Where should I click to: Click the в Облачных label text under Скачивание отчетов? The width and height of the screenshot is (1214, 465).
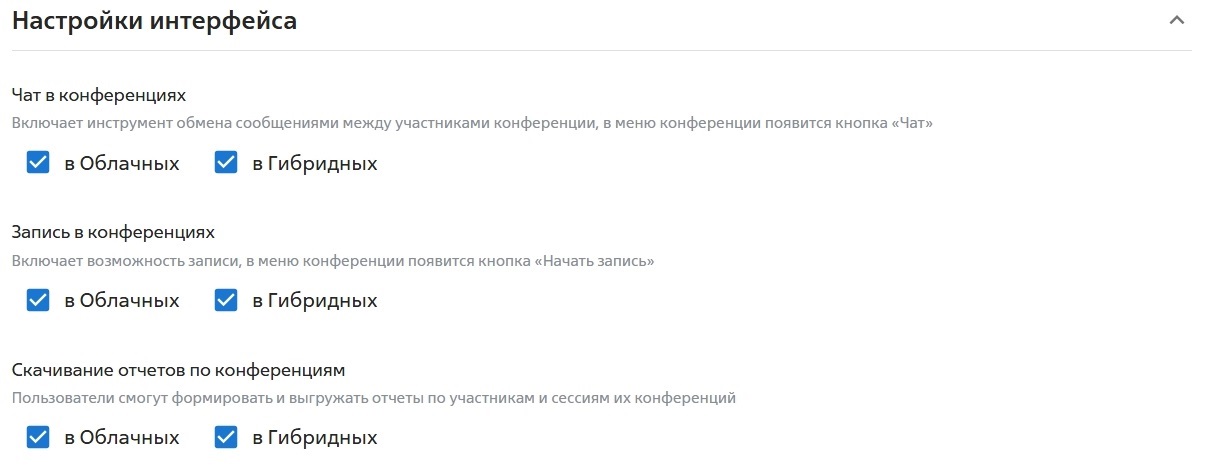(122, 438)
